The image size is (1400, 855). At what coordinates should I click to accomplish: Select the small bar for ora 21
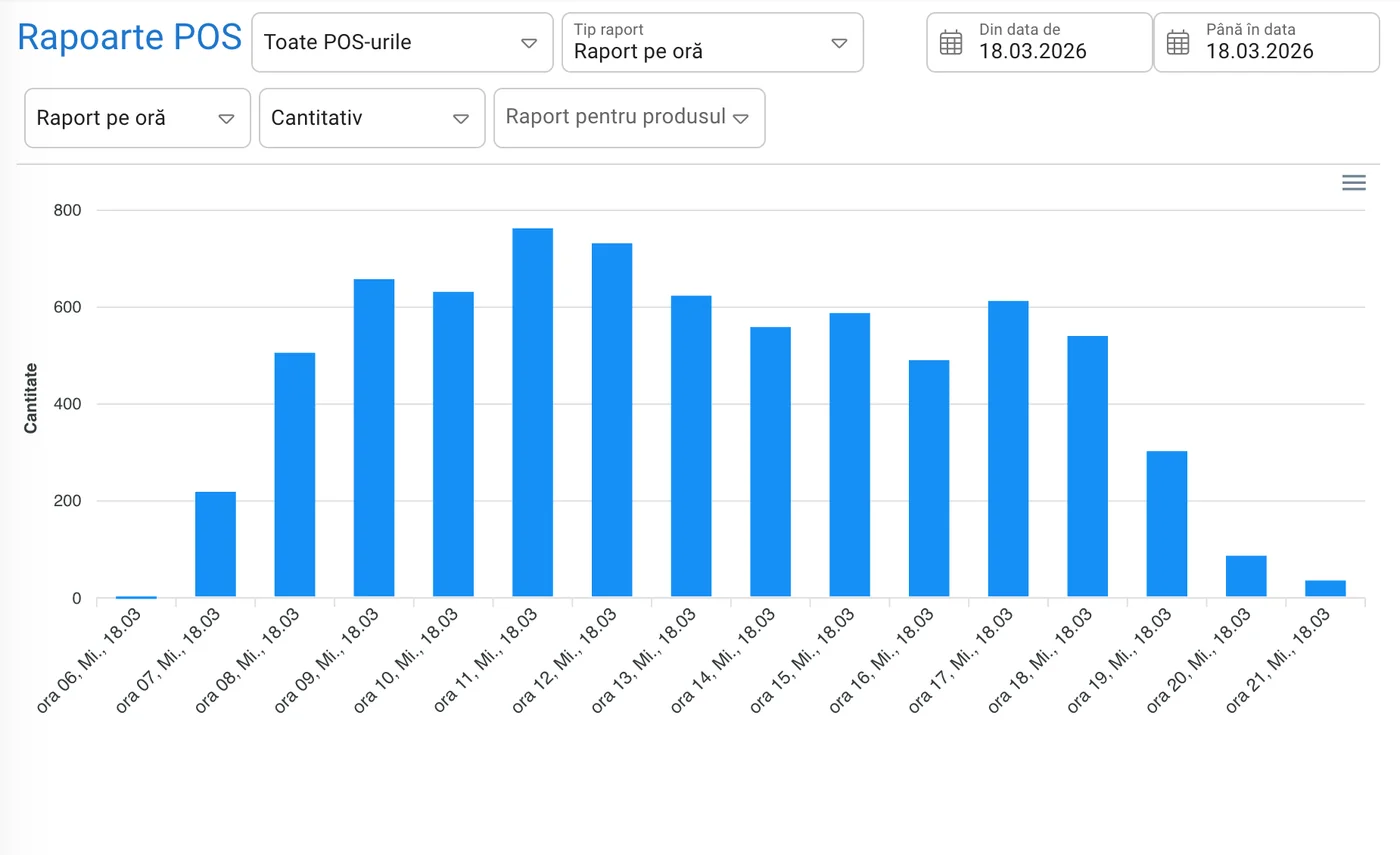coord(1325,588)
